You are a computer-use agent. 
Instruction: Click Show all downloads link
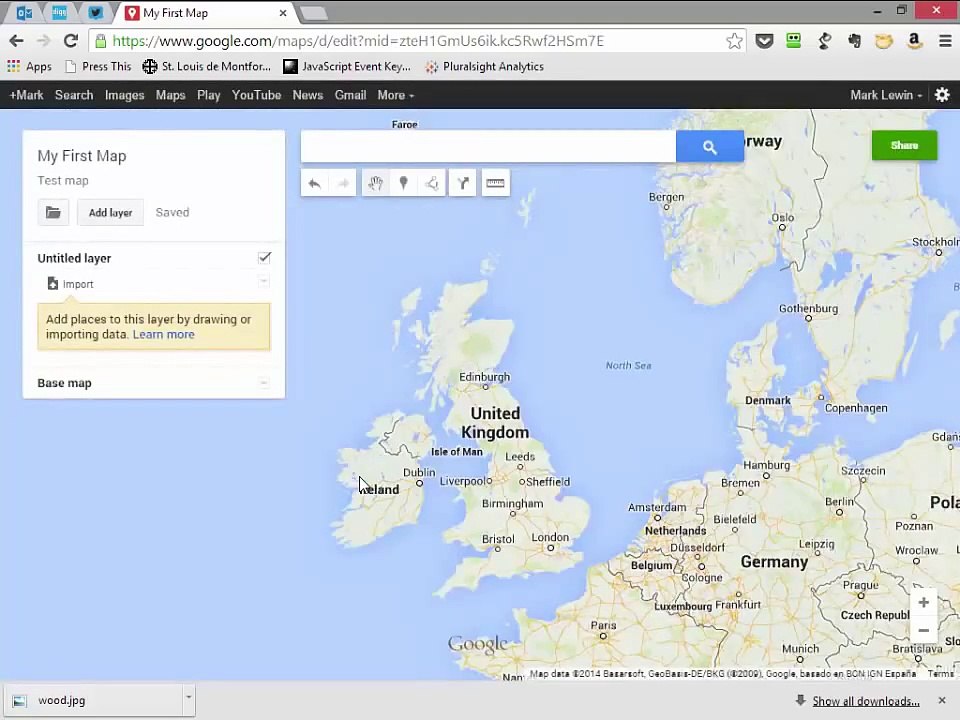tap(866, 701)
